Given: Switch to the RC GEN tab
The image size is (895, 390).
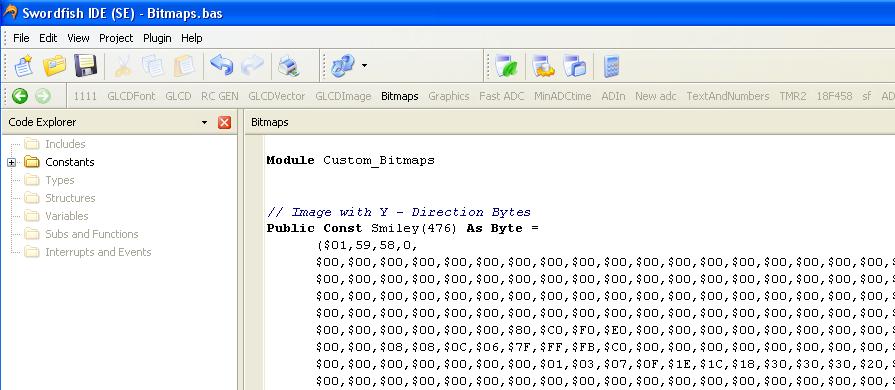Looking at the screenshot, I should point(220,97).
